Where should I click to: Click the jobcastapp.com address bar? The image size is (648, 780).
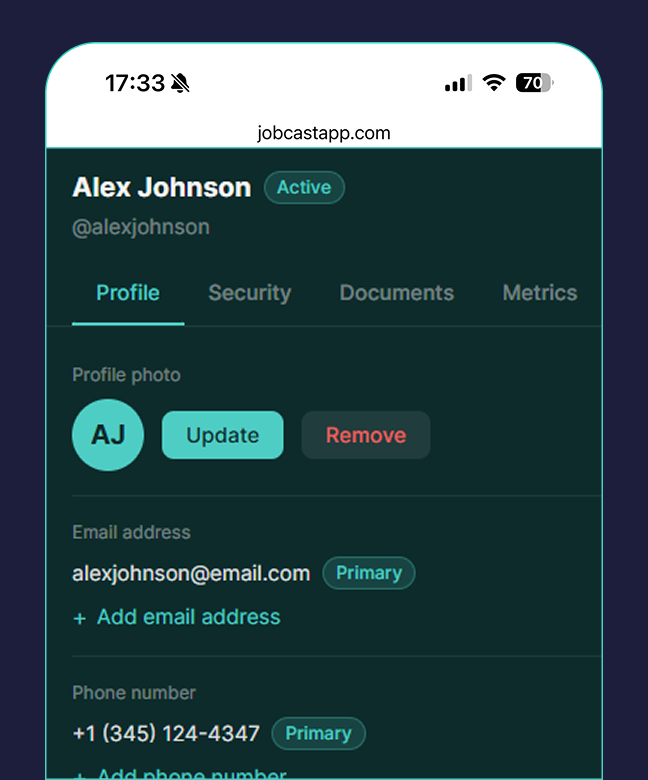(x=324, y=133)
